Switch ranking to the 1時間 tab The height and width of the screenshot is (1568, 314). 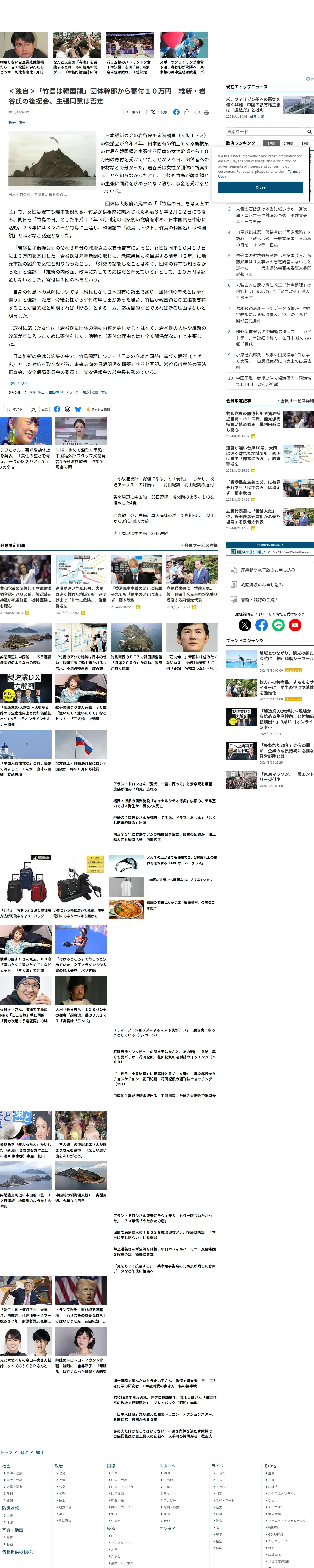(x=271, y=143)
